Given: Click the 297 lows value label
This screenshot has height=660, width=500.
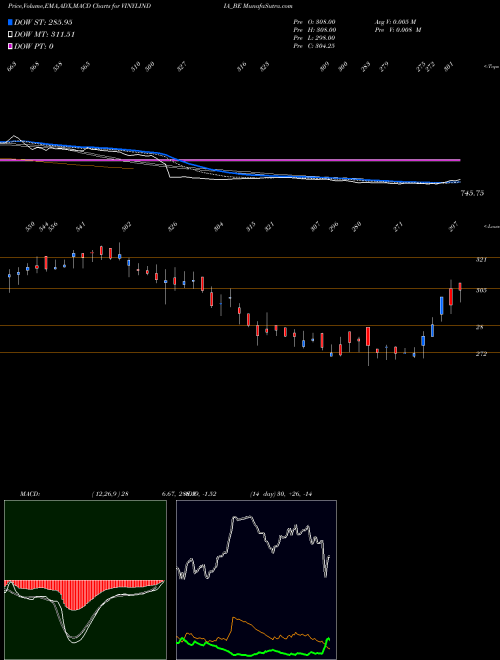Looking at the screenshot, I should [x=454, y=227].
